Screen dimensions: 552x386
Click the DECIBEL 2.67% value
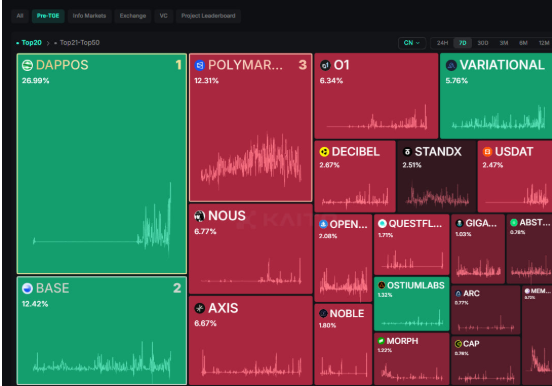coord(330,165)
